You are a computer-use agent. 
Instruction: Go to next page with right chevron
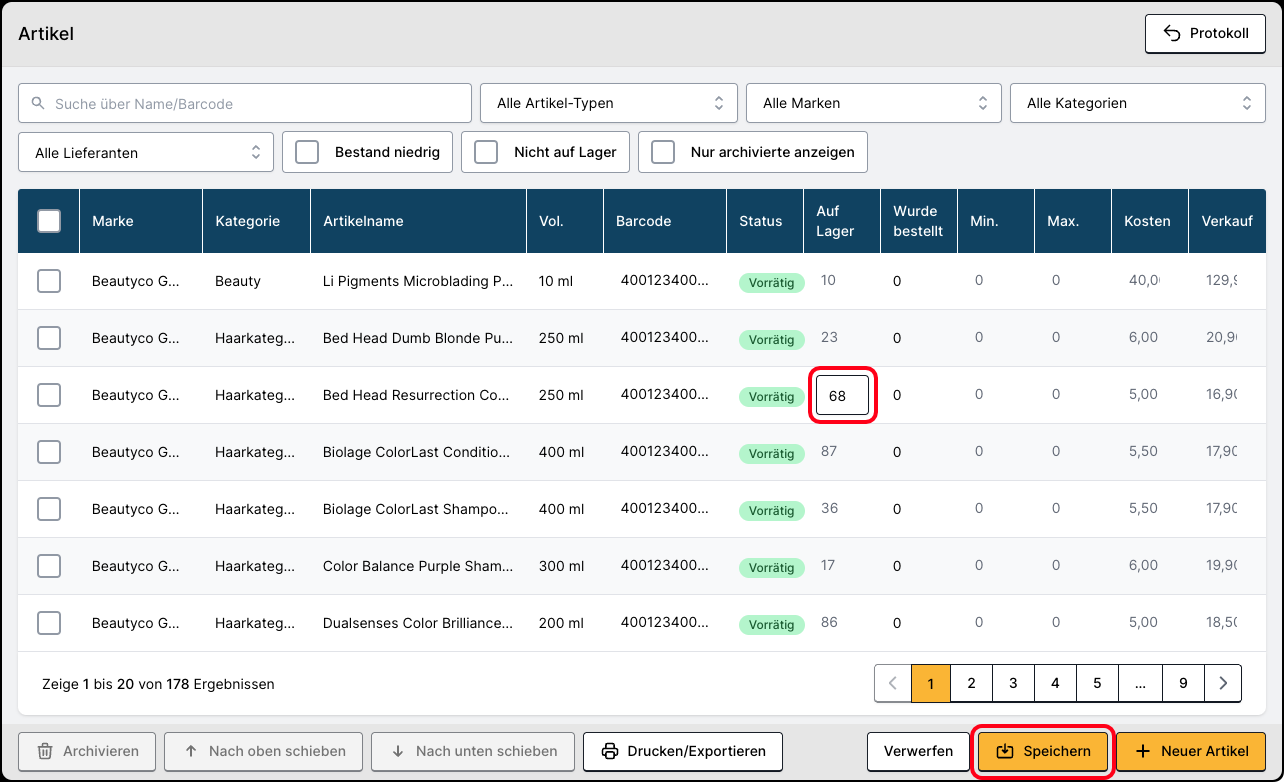pos(1223,684)
